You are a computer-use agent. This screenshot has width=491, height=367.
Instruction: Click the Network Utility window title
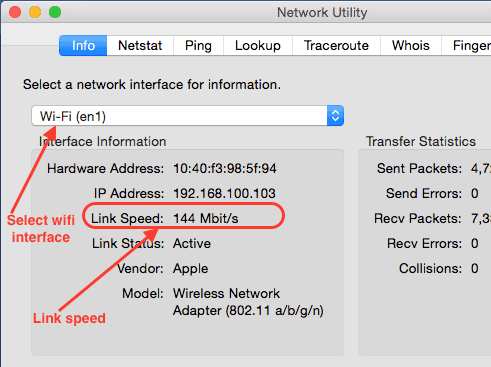[322, 13]
